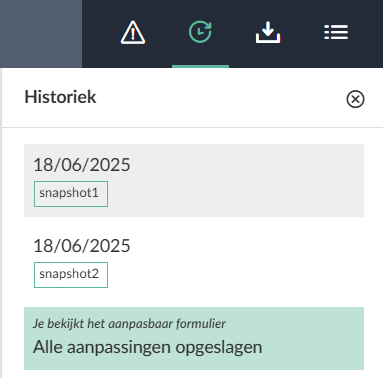
Task: Select the snapshot2 tag
Action: coord(71,275)
